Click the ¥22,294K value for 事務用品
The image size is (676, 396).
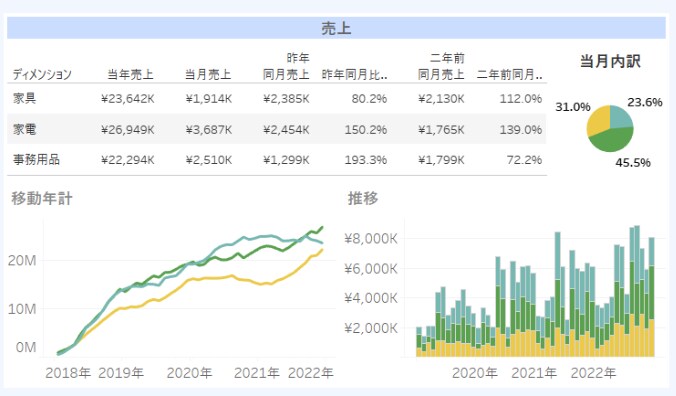click(128, 160)
